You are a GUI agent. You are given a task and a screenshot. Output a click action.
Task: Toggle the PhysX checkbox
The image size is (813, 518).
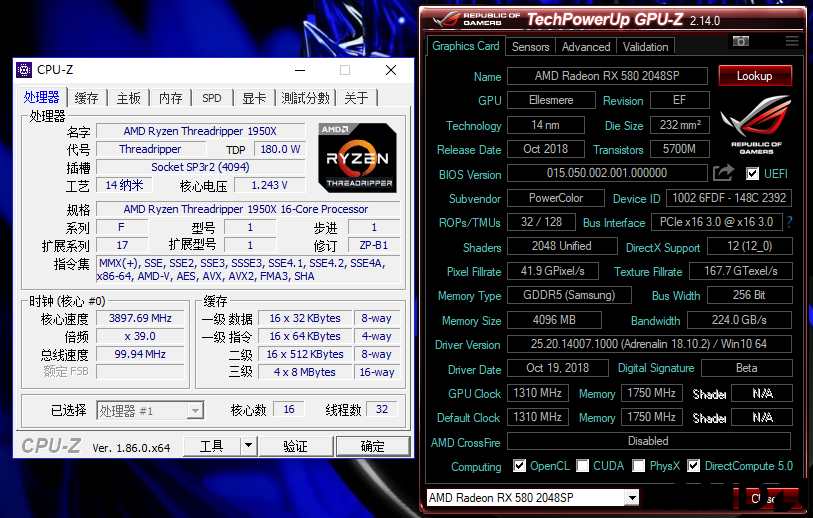pyautogui.click(x=638, y=466)
